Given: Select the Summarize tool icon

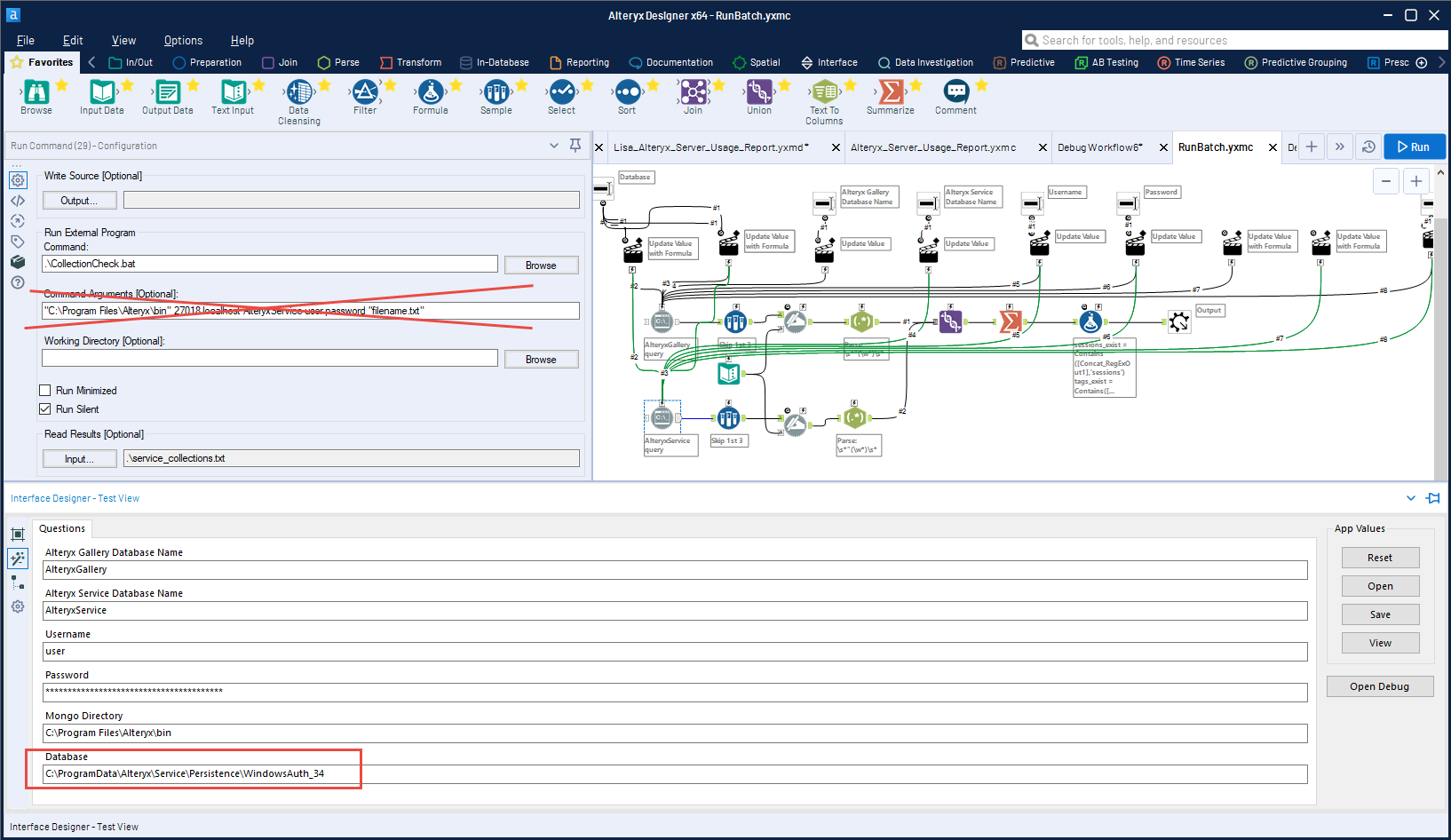Looking at the screenshot, I should [x=890, y=91].
